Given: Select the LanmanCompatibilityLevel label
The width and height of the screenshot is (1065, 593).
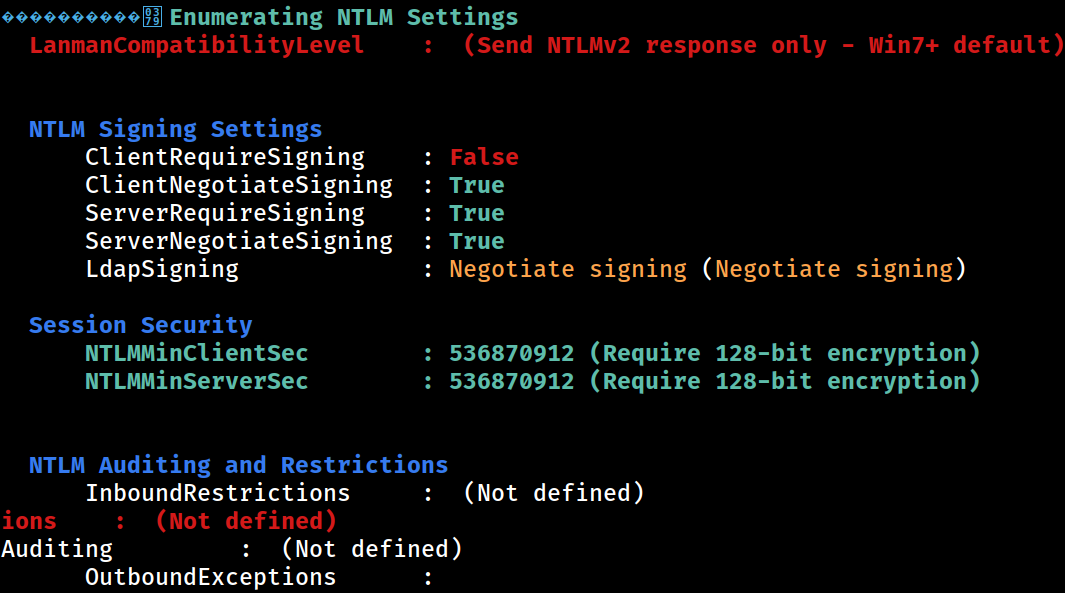Looking at the screenshot, I should [197, 46].
